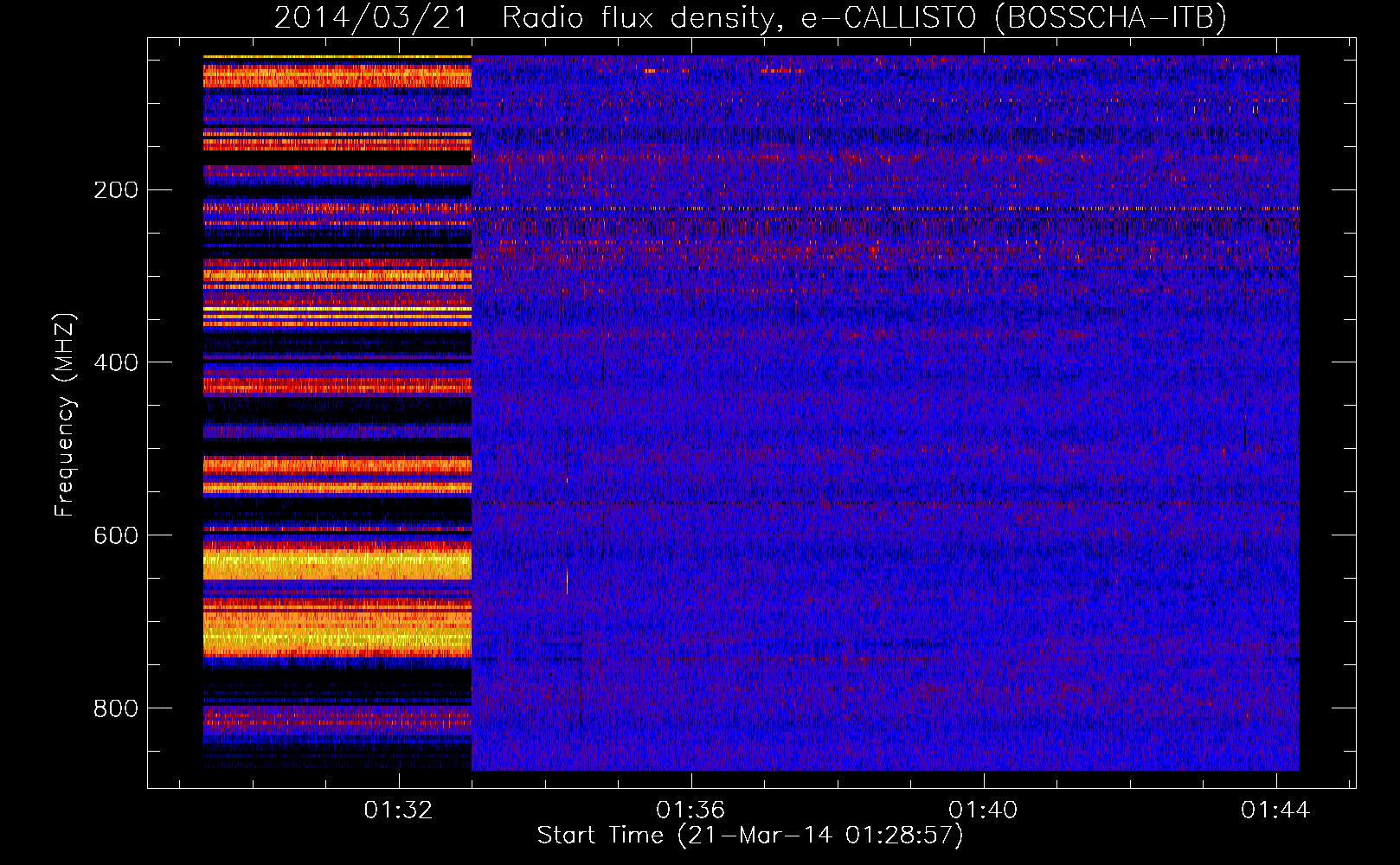This screenshot has height=865, width=1400.
Task: Click the 'Start Time (21-Mar-14 01:28:57)' label
Action: click(x=750, y=836)
